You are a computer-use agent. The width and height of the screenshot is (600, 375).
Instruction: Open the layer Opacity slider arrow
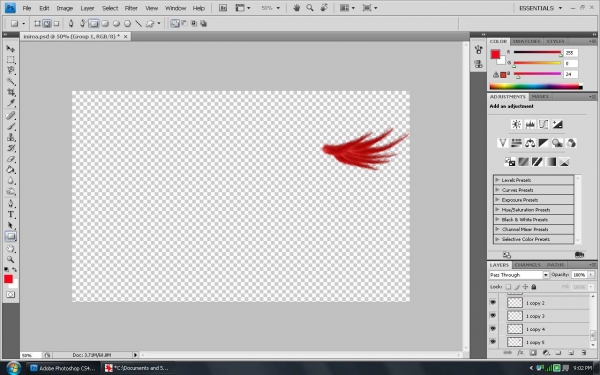(x=591, y=275)
